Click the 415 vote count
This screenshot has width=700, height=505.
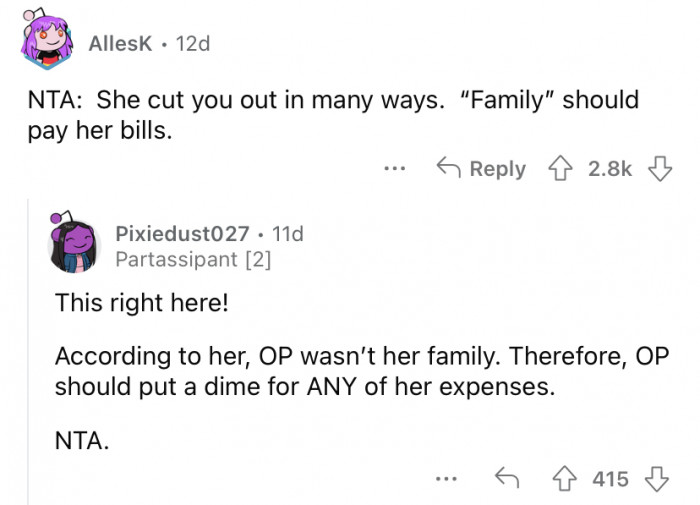point(610,479)
